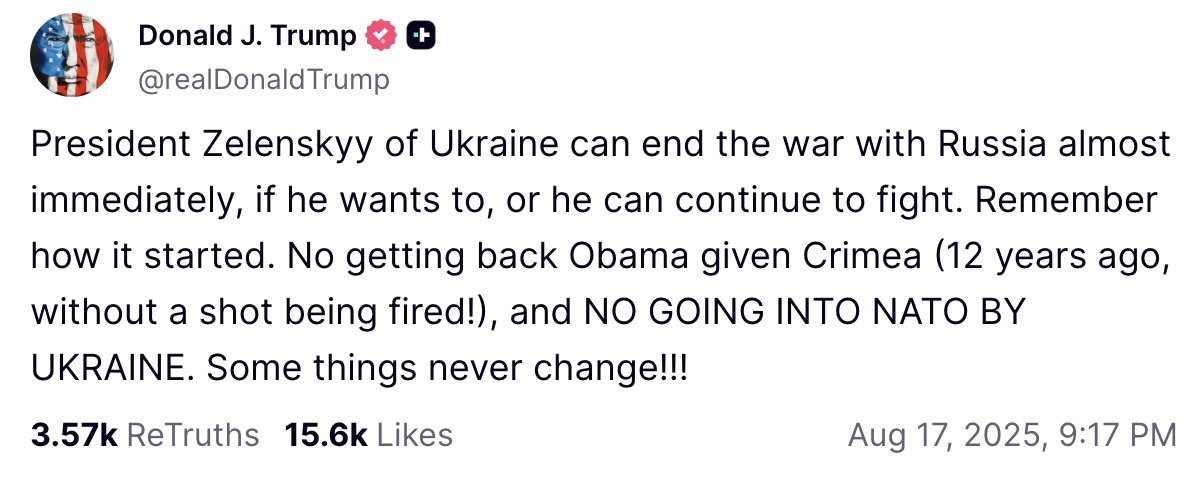
Task: Click the red verified checkmark badge
Action: 381,36
